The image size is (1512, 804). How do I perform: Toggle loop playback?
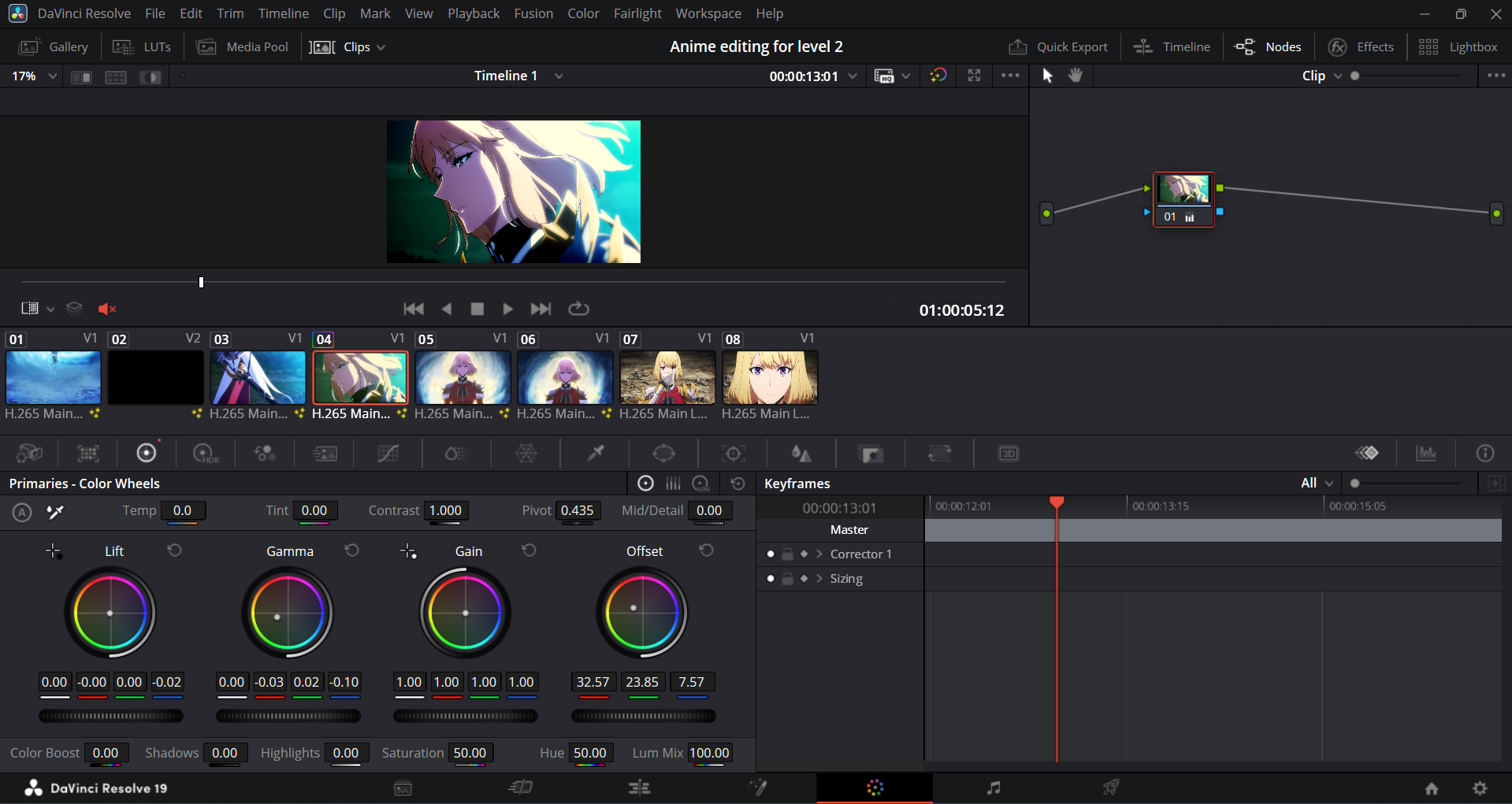pyautogui.click(x=578, y=309)
